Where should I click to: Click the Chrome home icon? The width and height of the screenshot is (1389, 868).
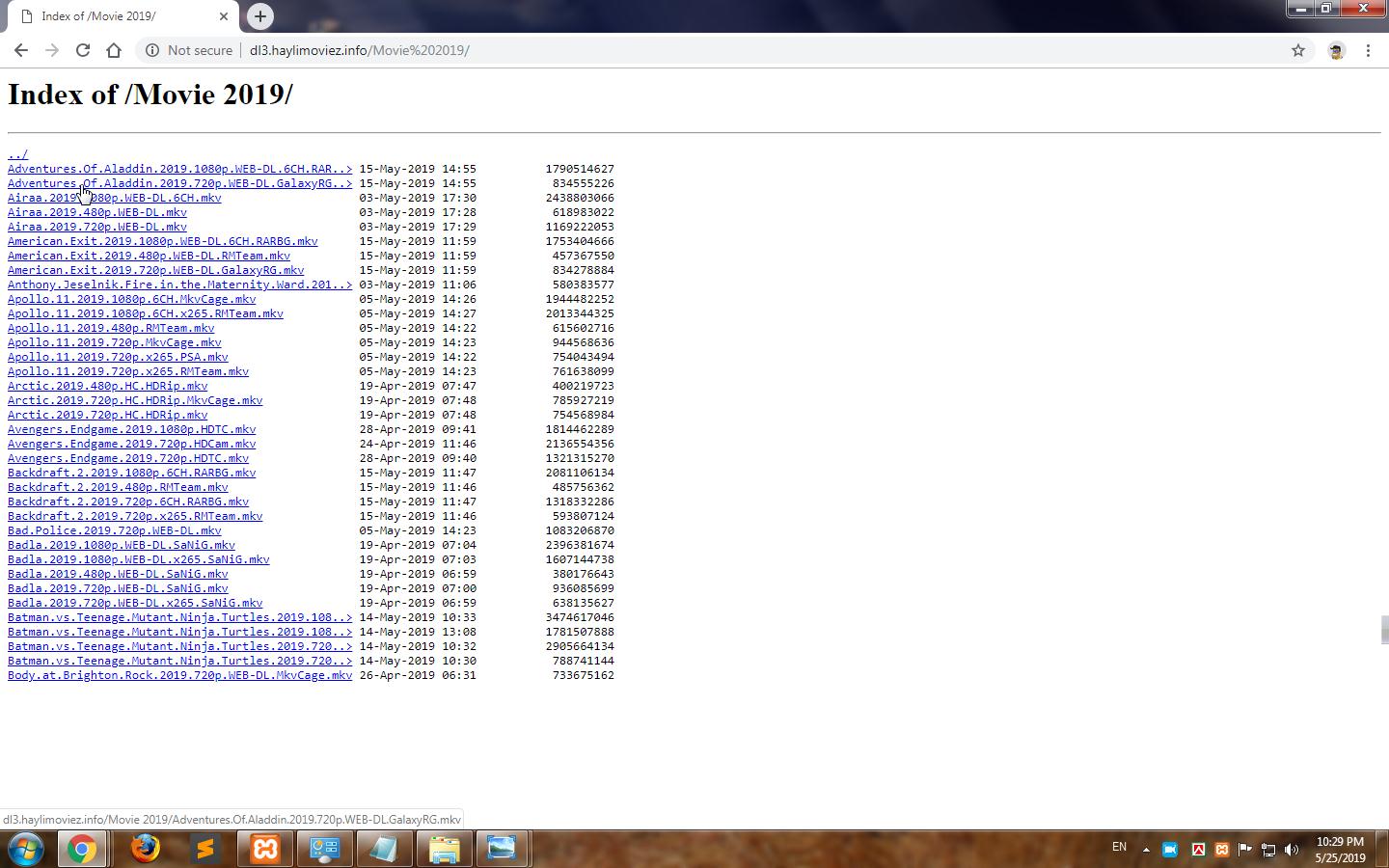tap(113, 50)
